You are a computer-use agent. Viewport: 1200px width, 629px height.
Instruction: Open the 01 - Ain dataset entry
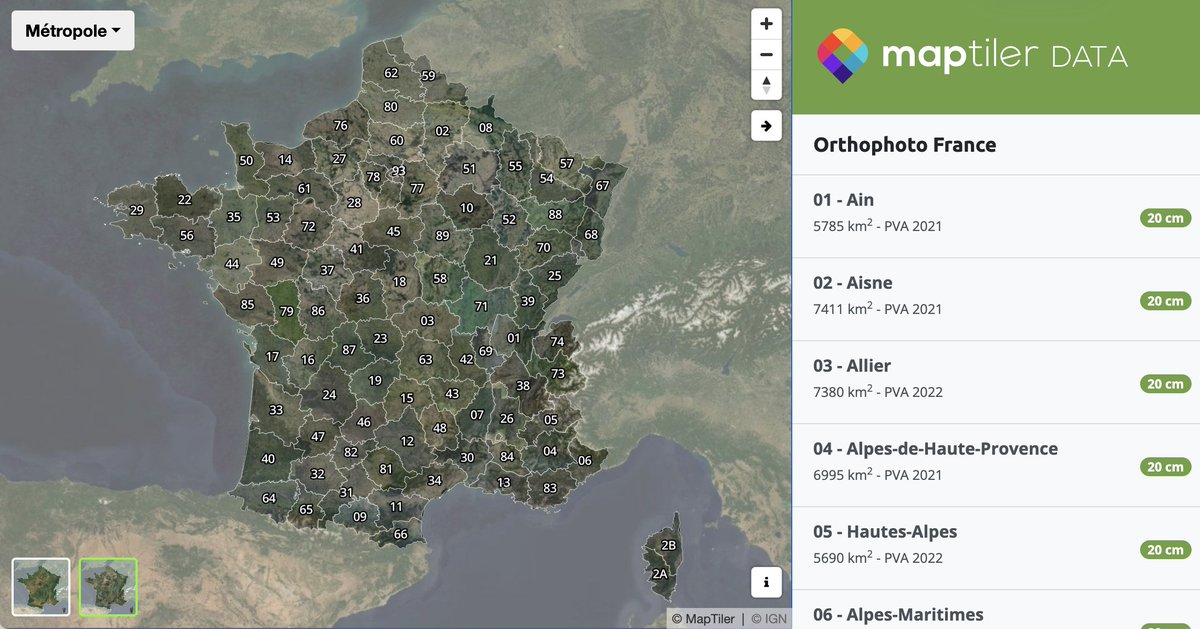(x=996, y=216)
